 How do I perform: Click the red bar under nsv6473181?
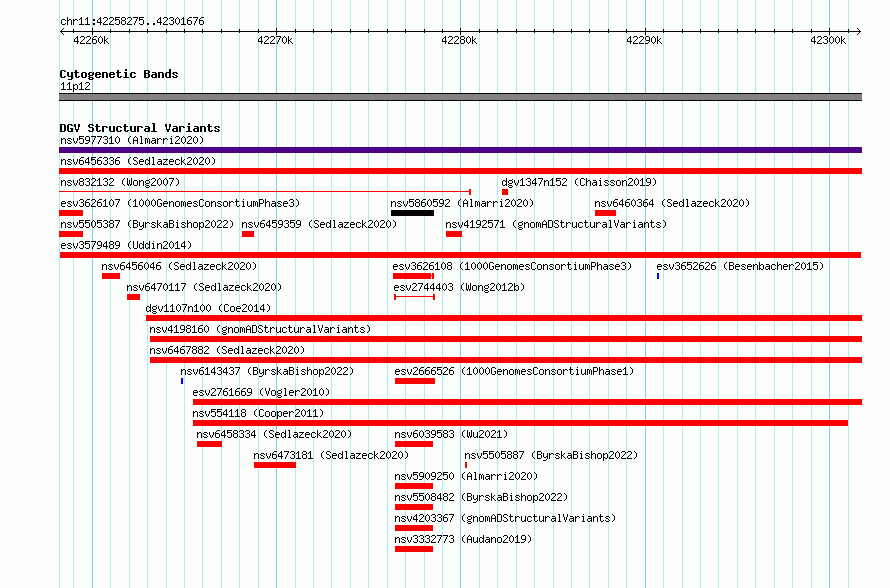(x=275, y=465)
